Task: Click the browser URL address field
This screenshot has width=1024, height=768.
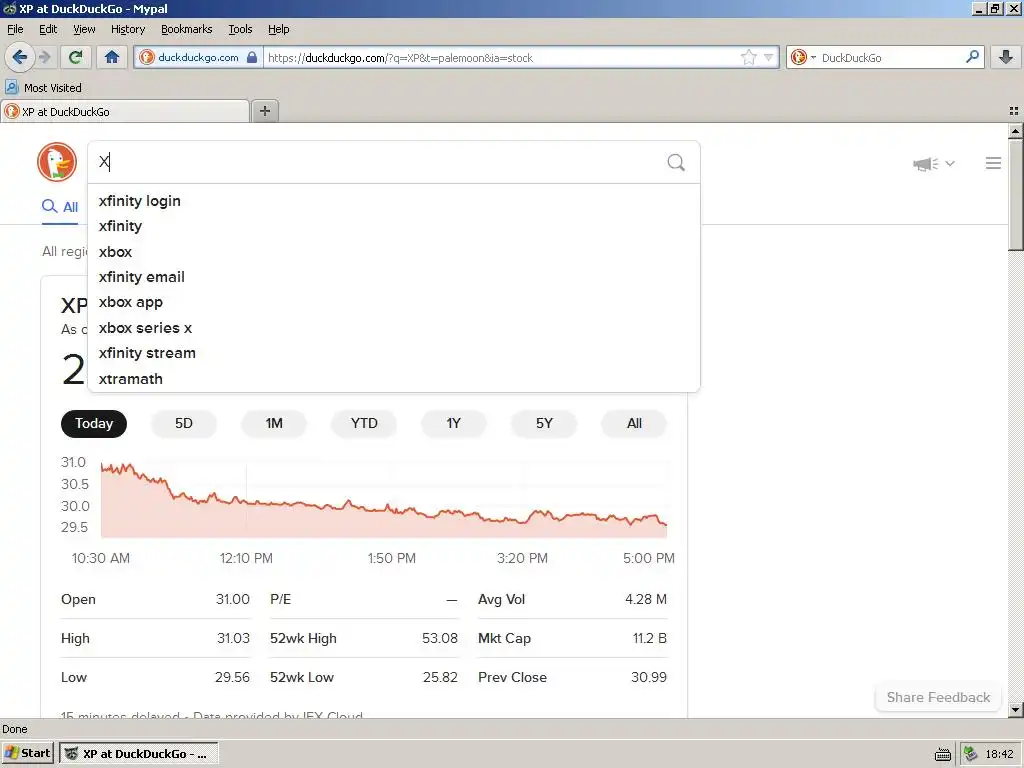Action: 502,57
